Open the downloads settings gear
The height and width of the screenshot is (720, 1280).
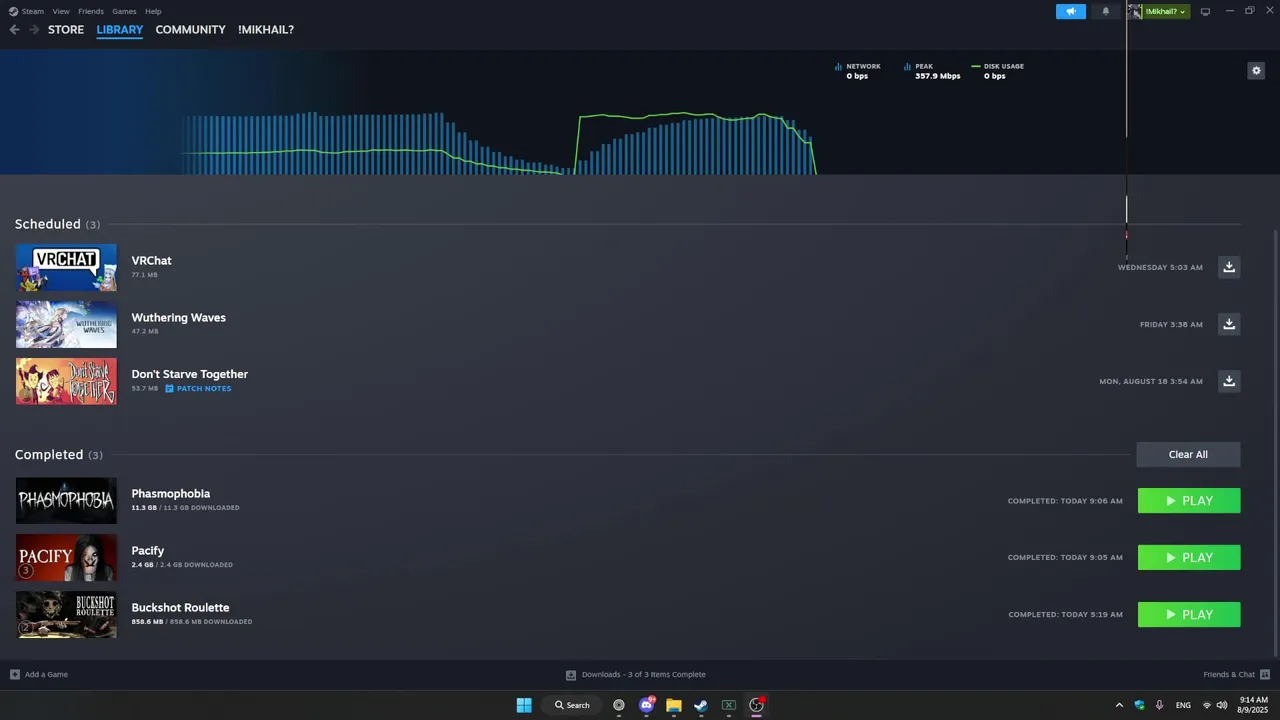[x=1256, y=71]
